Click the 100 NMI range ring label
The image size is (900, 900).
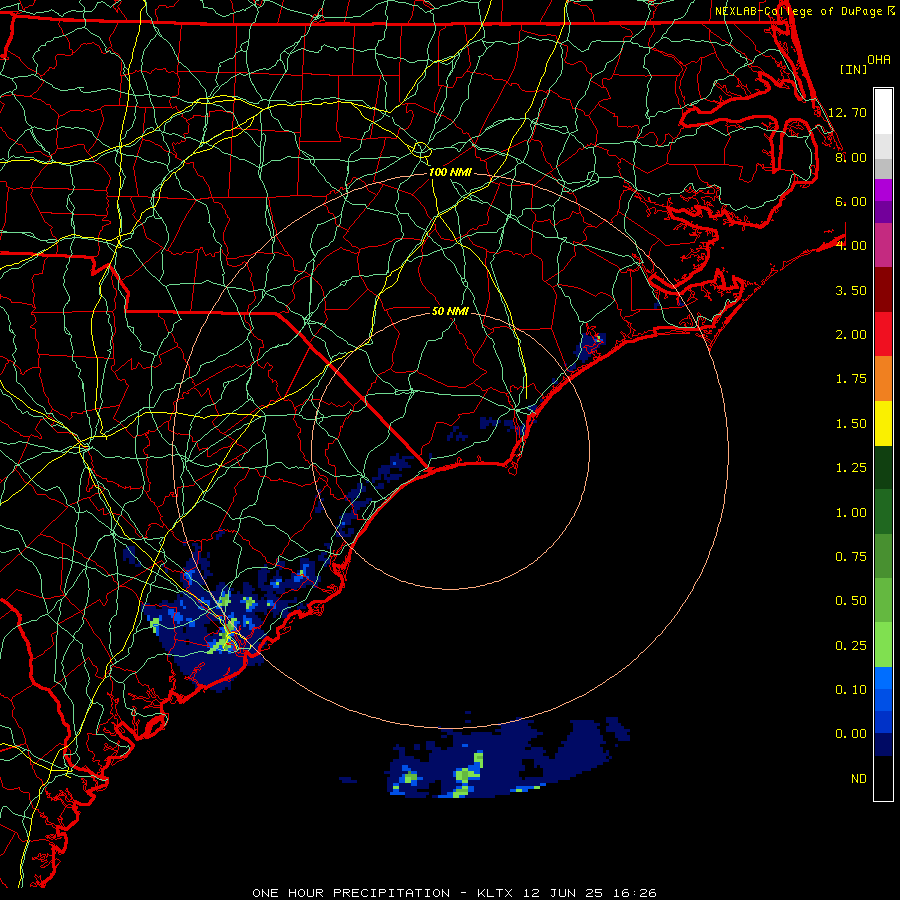tap(450, 172)
